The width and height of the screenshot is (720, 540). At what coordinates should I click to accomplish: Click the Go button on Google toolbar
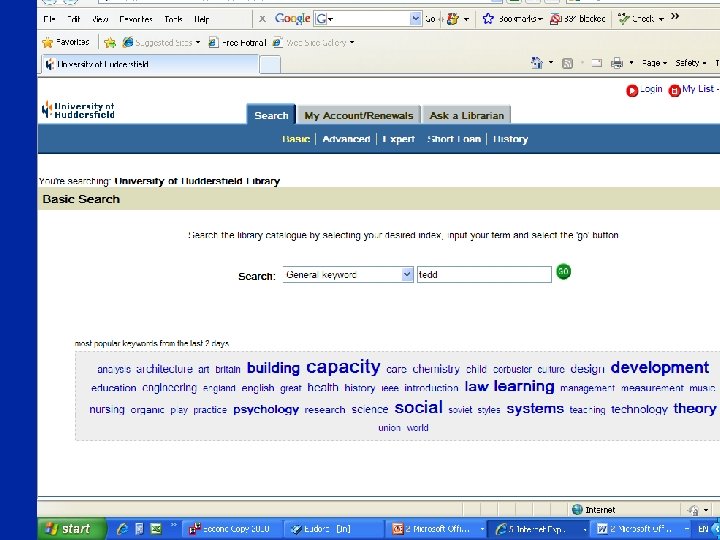[430, 19]
